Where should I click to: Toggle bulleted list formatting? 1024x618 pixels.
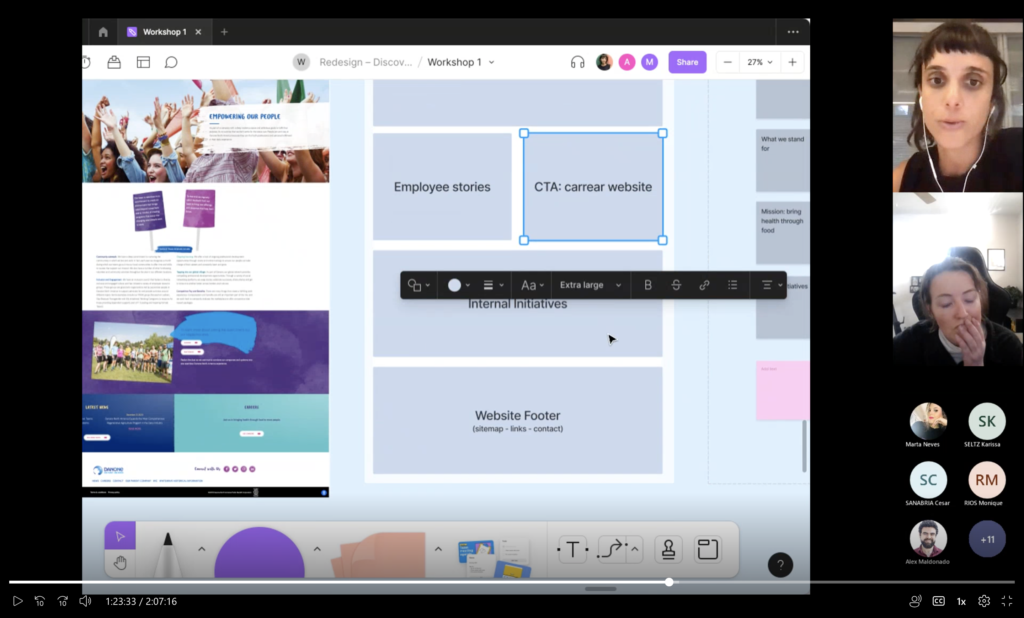[x=732, y=285]
